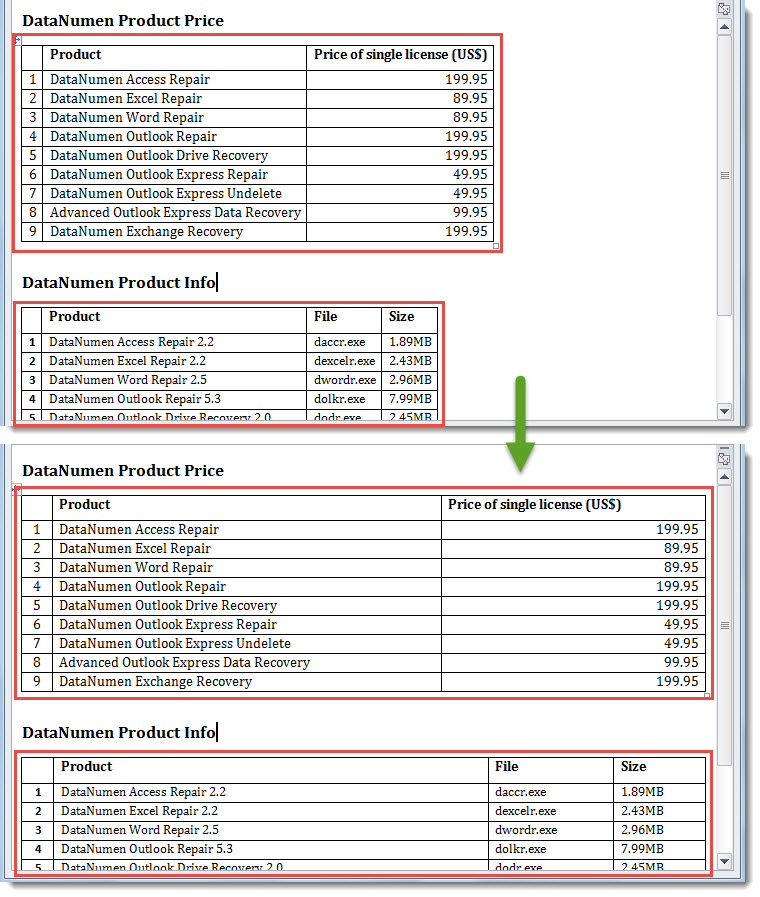The height and width of the screenshot is (897, 760).
Task: Click the upper pane's vertical scrollbar thumb
Action: pos(725,175)
